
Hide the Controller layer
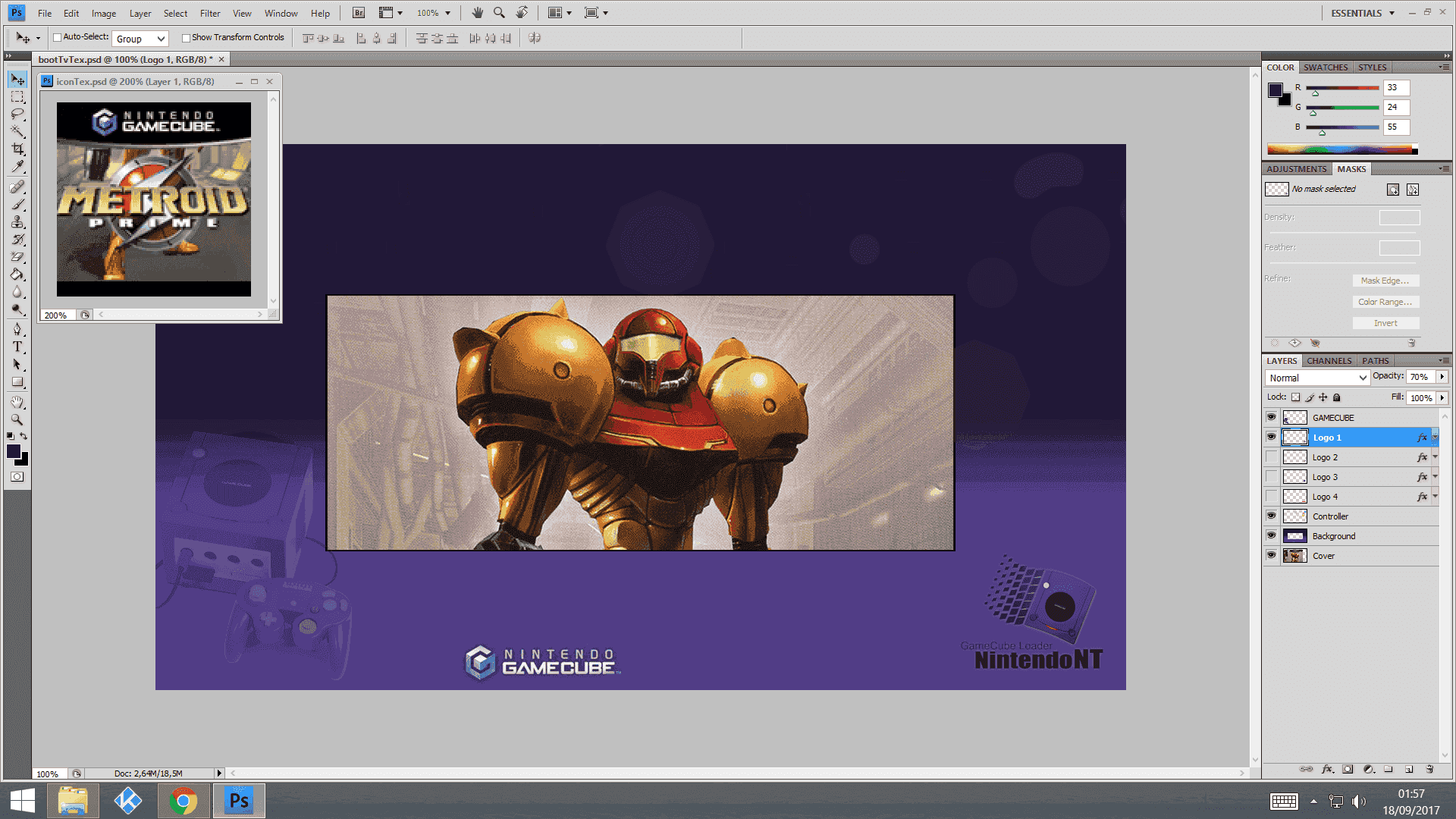click(x=1272, y=516)
